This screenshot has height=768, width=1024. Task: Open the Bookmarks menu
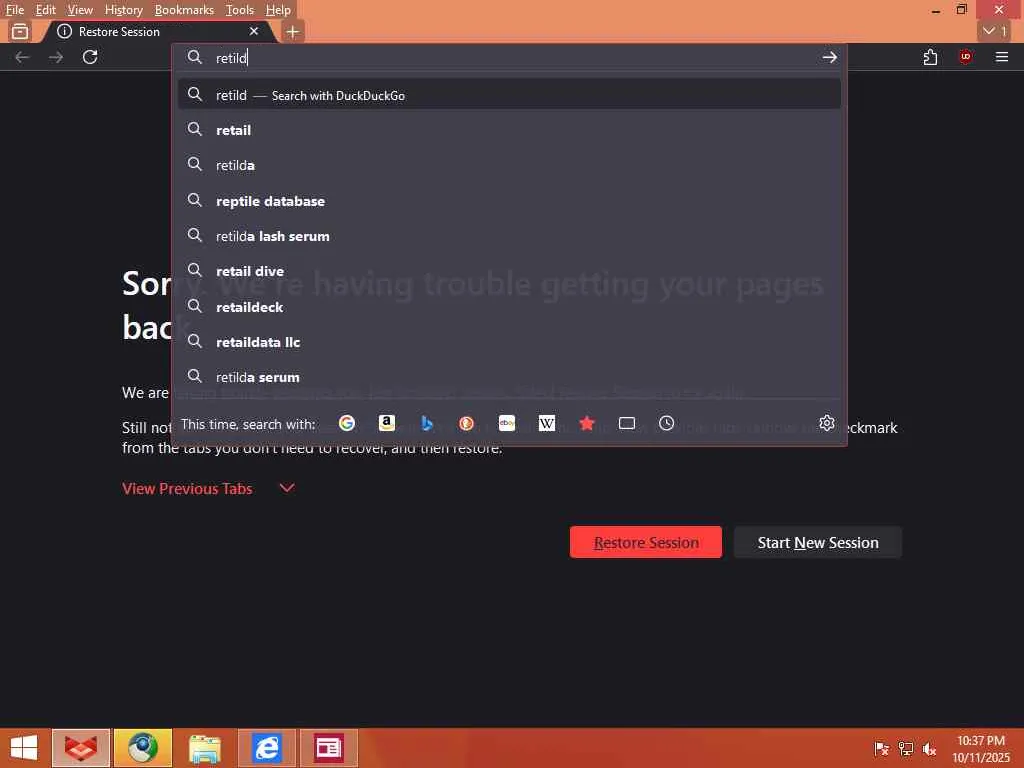184,10
